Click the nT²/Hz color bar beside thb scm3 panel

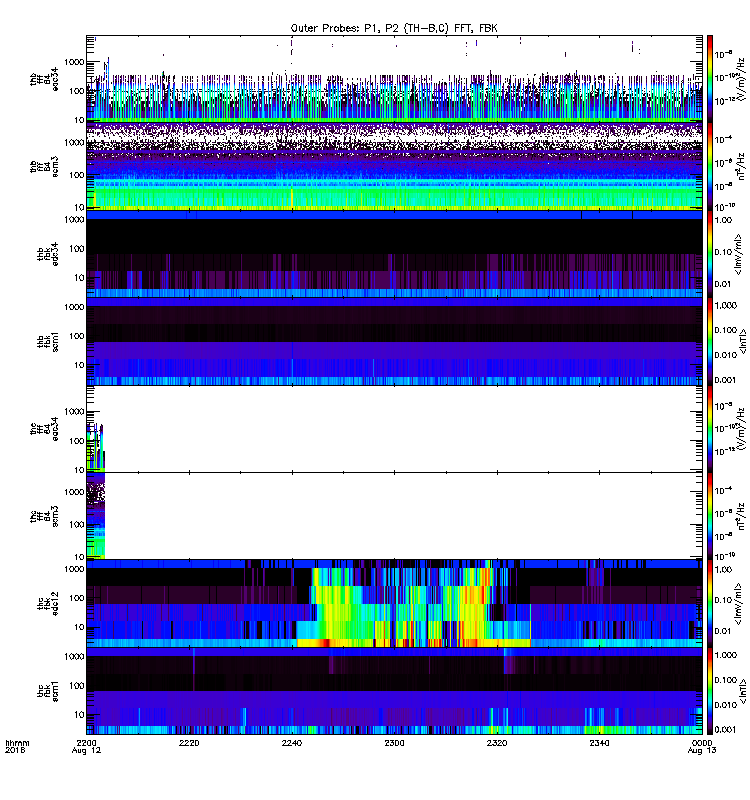(710, 166)
